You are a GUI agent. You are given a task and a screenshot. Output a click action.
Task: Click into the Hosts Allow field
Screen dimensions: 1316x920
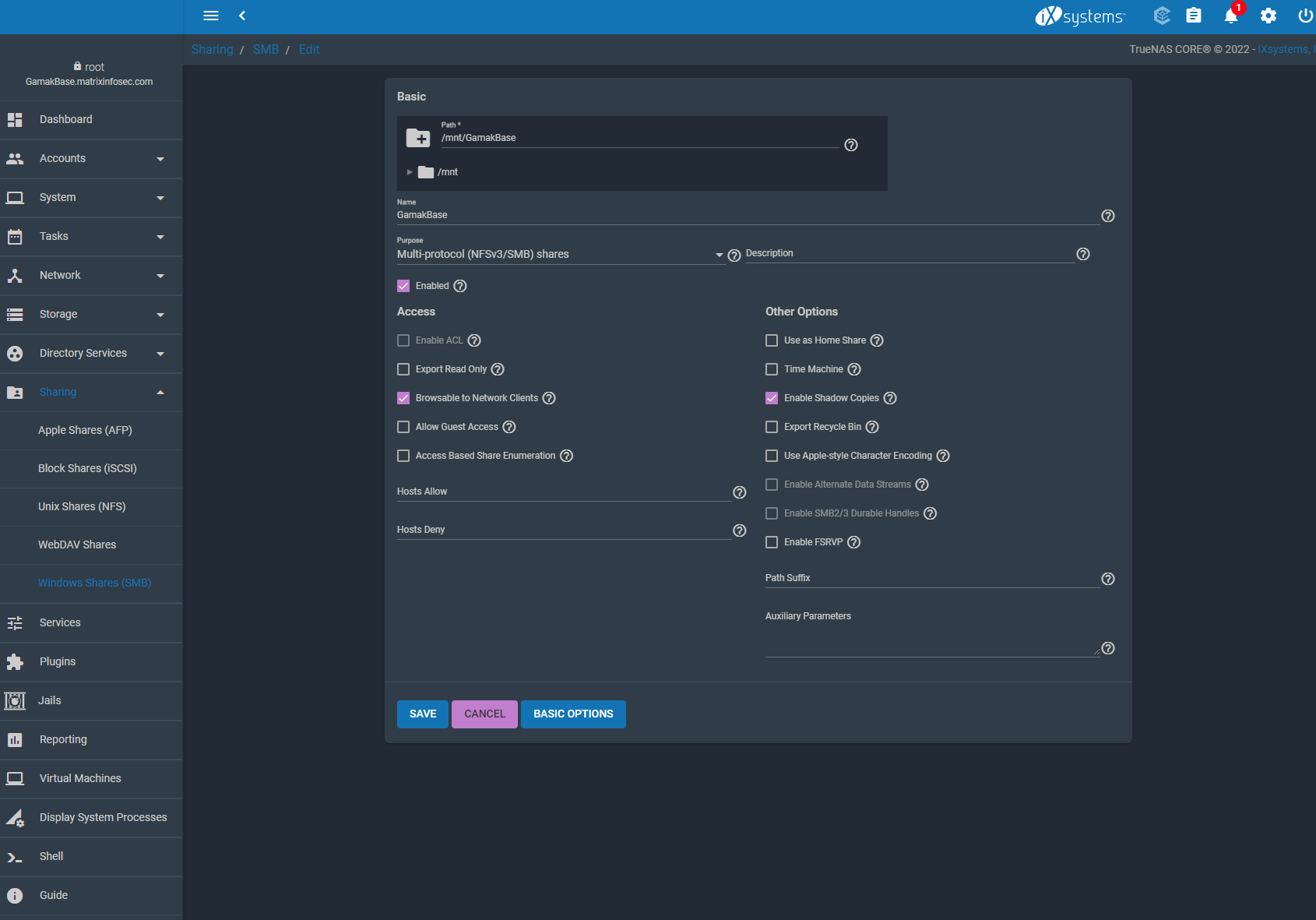(564, 492)
